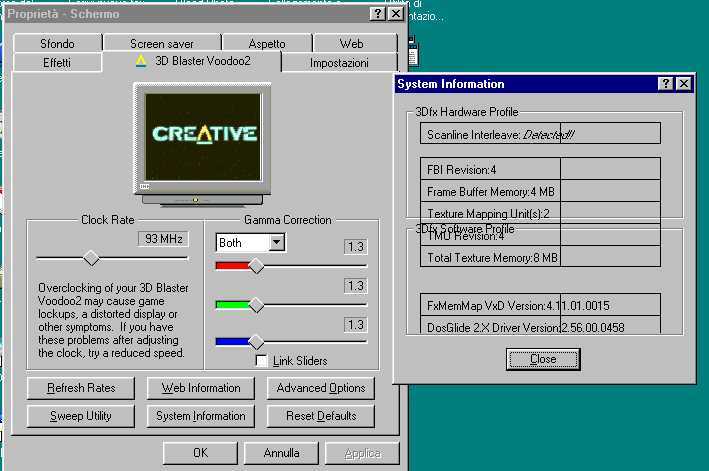The height and width of the screenshot is (471, 709).
Task: Click the overclocking warning text
Action: coord(113,320)
